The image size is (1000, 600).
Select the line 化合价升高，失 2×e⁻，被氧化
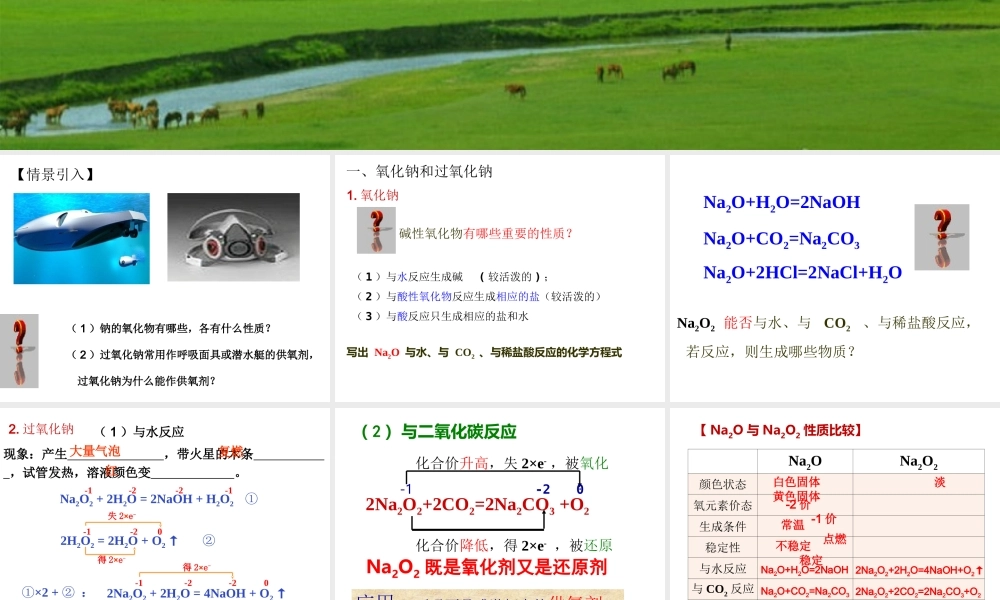tap(512, 464)
